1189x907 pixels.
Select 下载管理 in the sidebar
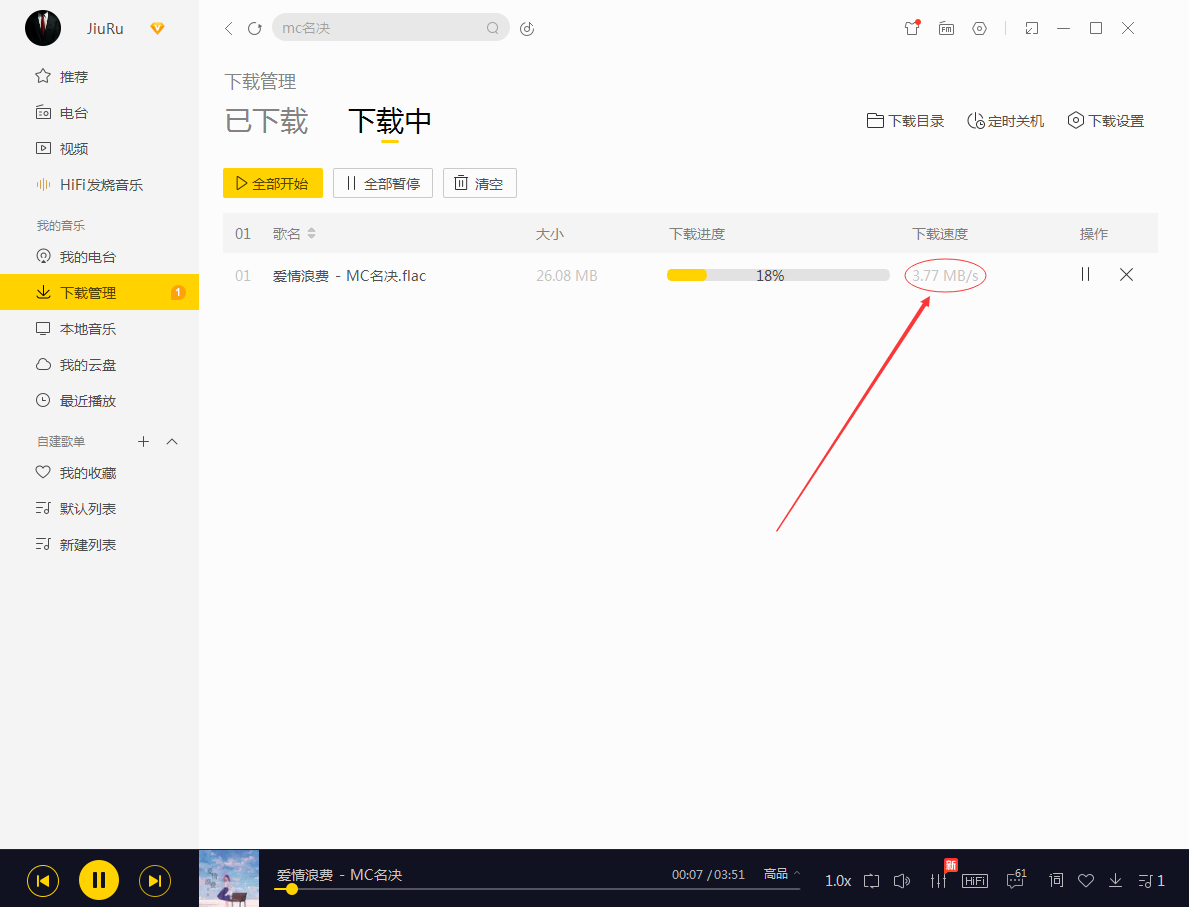(x=99, y=293)
